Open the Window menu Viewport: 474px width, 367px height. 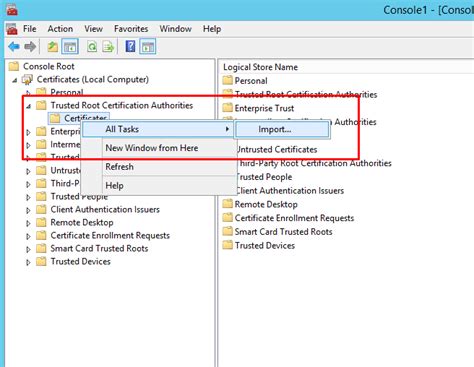pyautogui.click(x=175, y=29)
